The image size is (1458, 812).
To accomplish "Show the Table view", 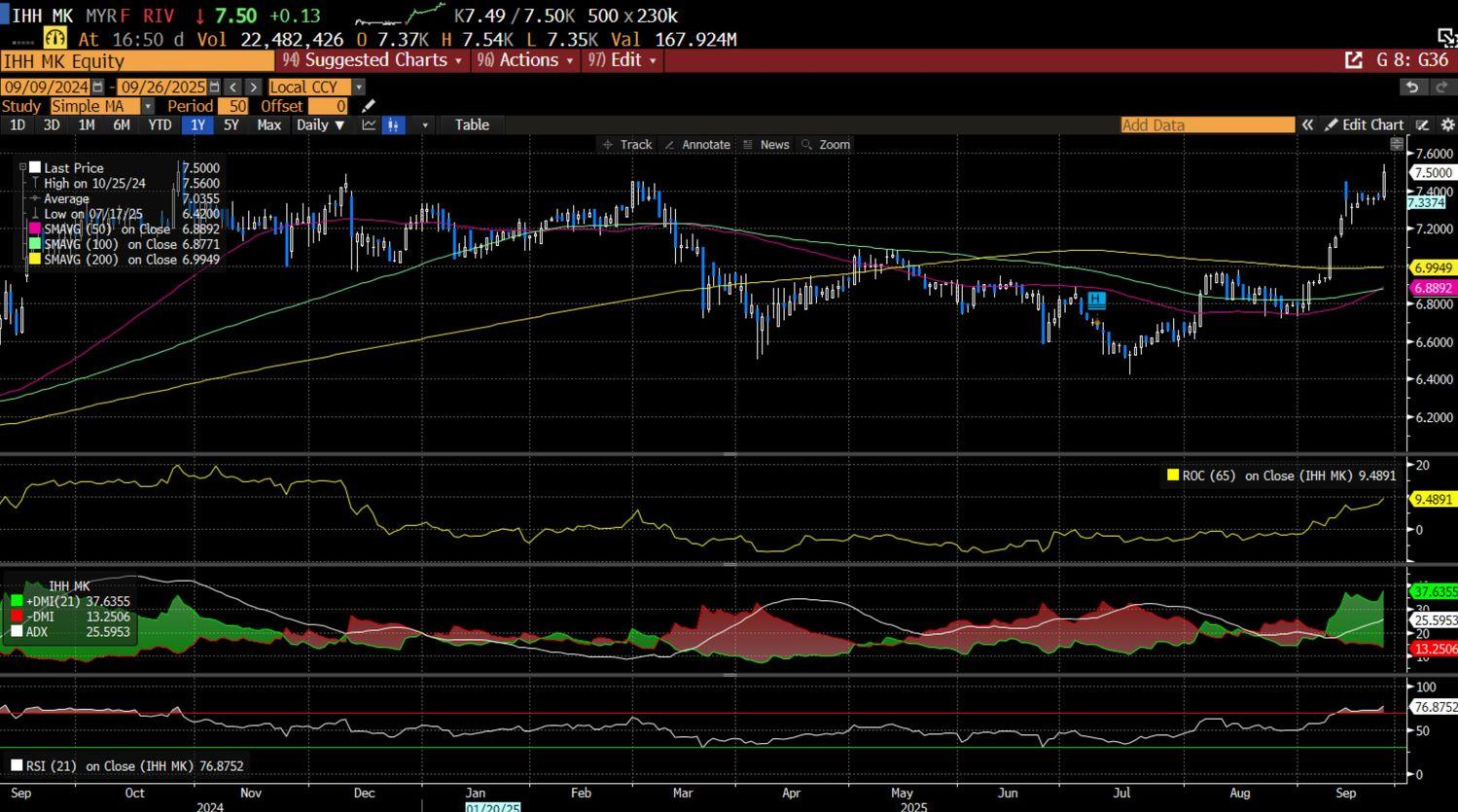I will tap(472, 124).
